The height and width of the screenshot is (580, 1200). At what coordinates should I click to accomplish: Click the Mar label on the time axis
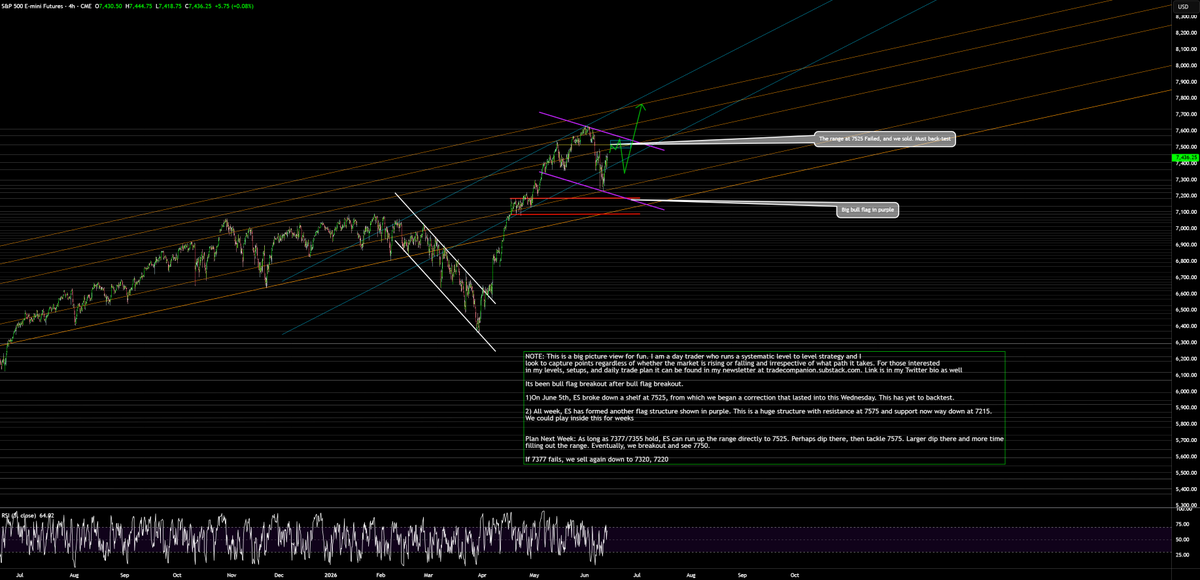[x=427, y=576]
